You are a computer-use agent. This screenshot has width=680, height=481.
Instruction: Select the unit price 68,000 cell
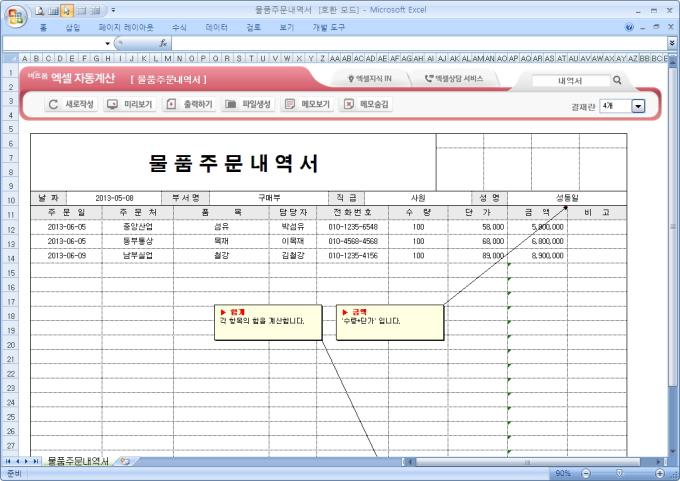[x=477, y=241]
